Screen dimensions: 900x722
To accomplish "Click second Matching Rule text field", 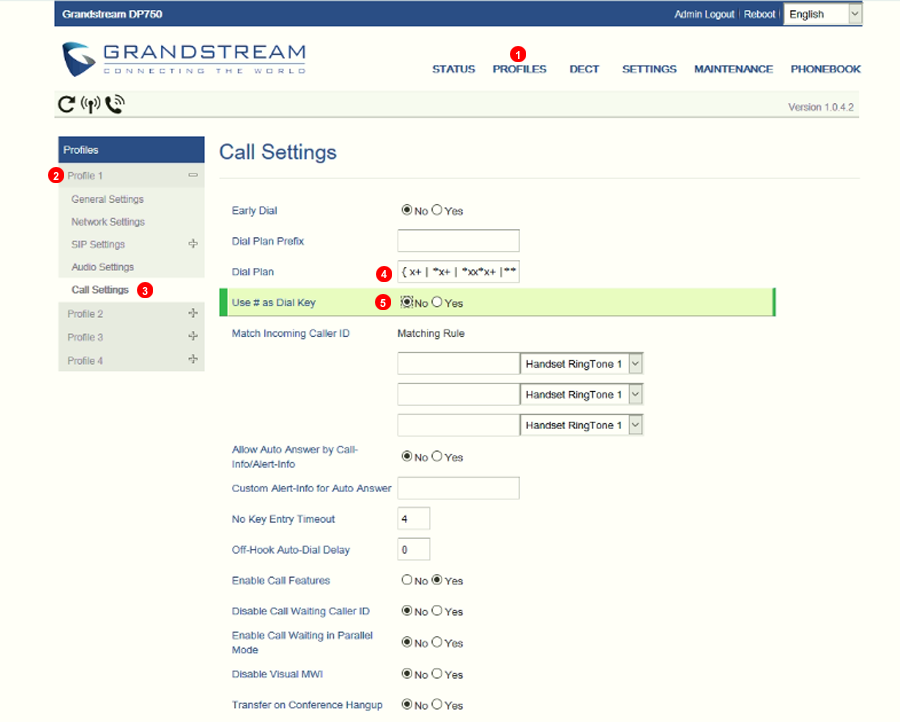I will coord(459,394).
